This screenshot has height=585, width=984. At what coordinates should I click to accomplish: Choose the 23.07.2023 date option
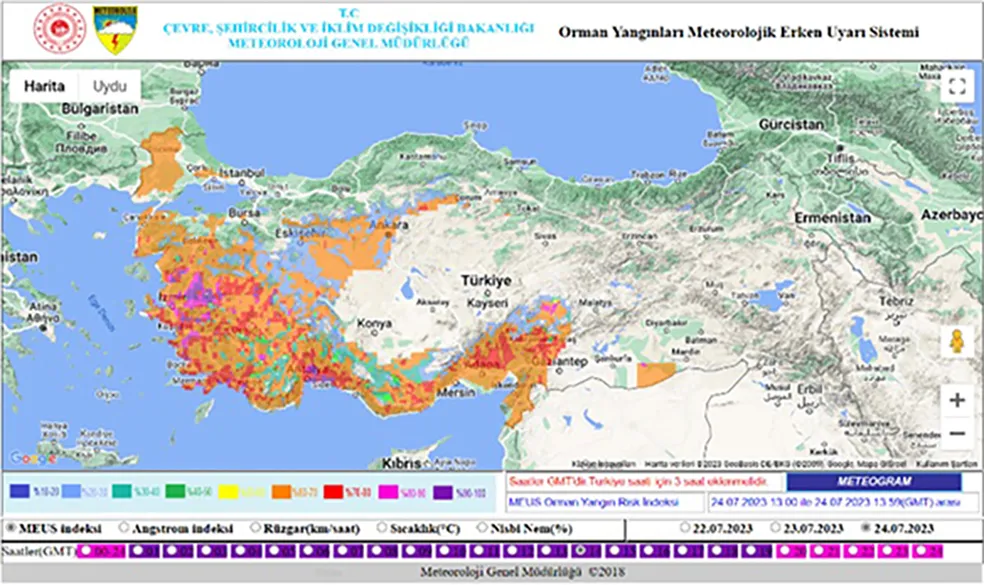776,528
